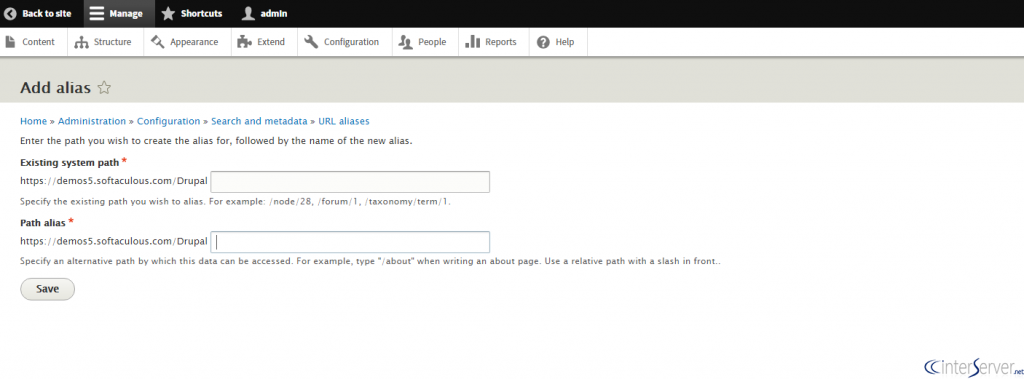
Task: Click the Extend puzzle piece icon
Action: [x=244, y=42]
